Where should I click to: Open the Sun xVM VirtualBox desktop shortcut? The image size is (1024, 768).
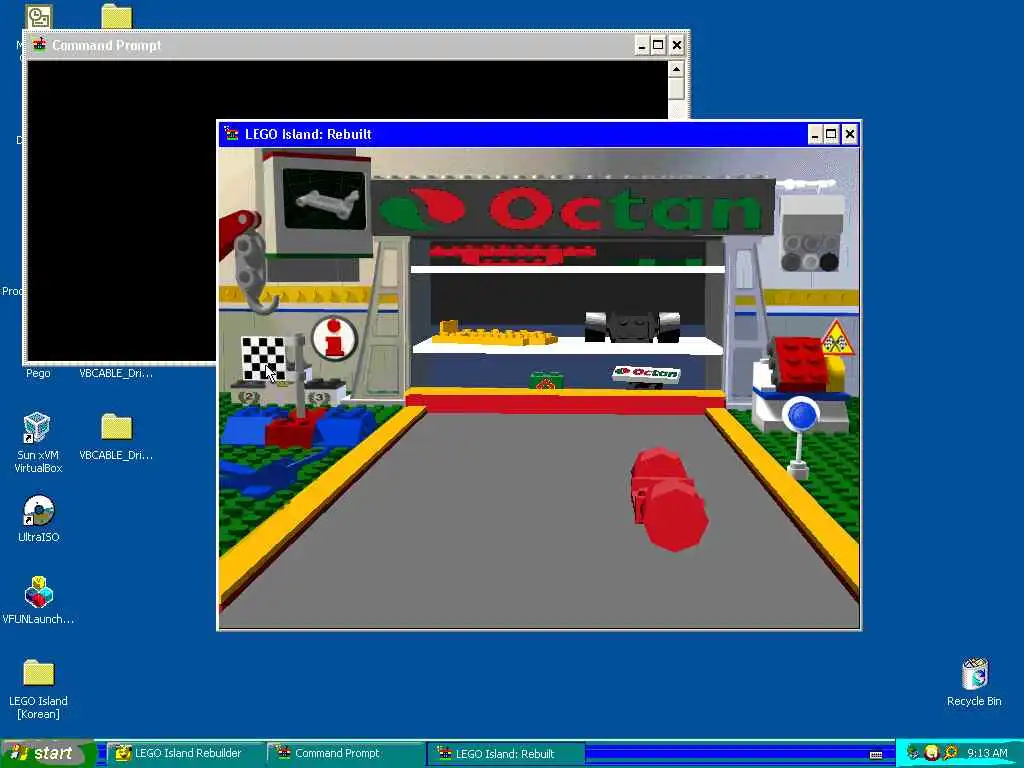click(38, 442)
